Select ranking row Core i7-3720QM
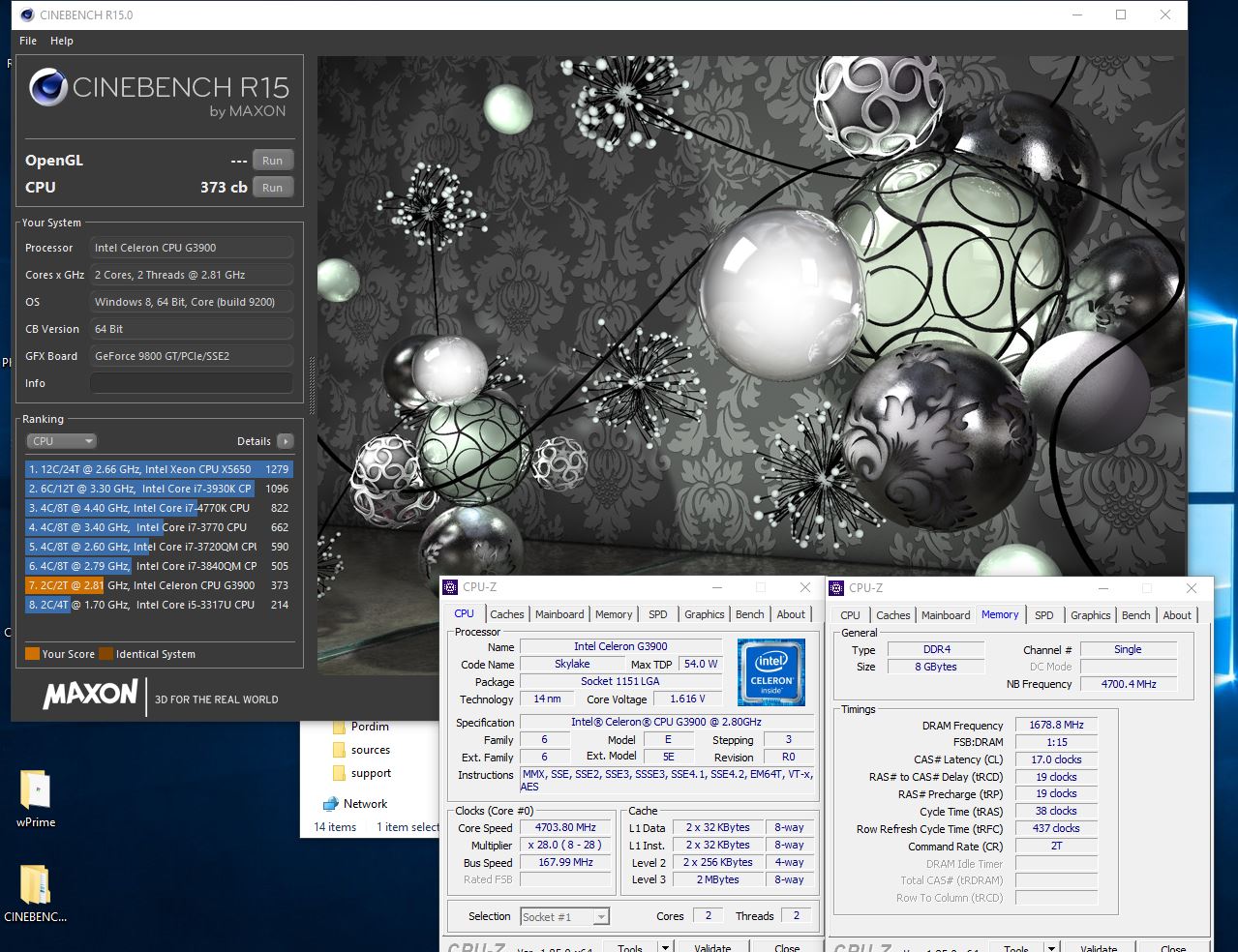This screenshot has height=952, width=1238. (x=159, y=547)
